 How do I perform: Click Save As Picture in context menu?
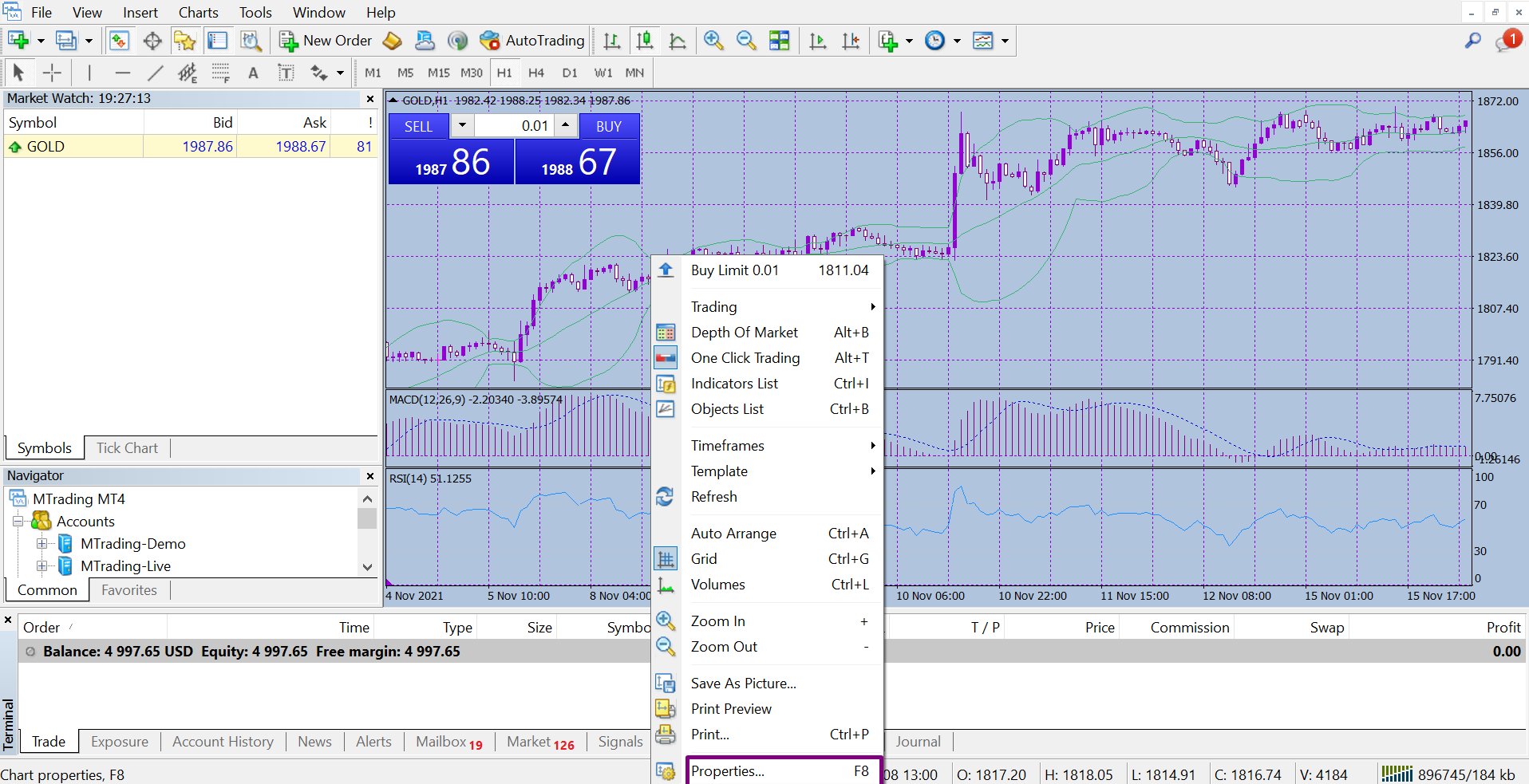click(x=768, y=684)
